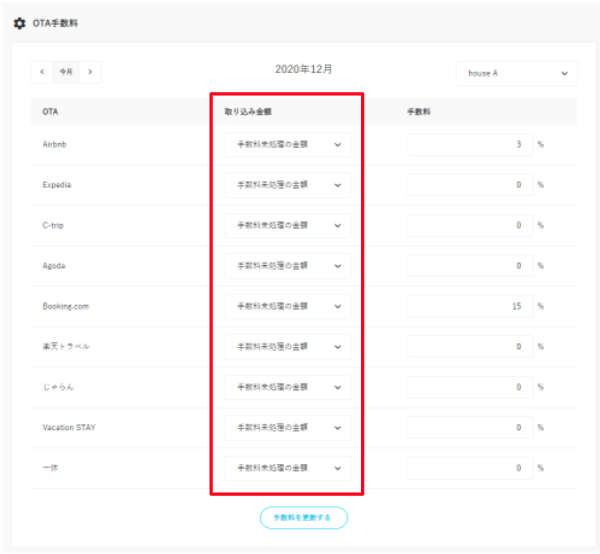Click the 今月 button

coord(66,72)
